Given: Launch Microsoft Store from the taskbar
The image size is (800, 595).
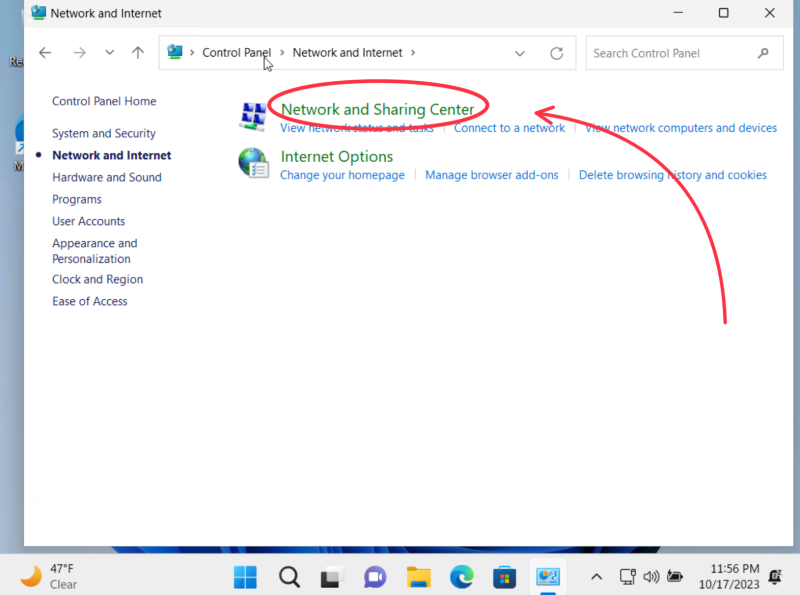Looking at the screenshot, I should (504, 577).
